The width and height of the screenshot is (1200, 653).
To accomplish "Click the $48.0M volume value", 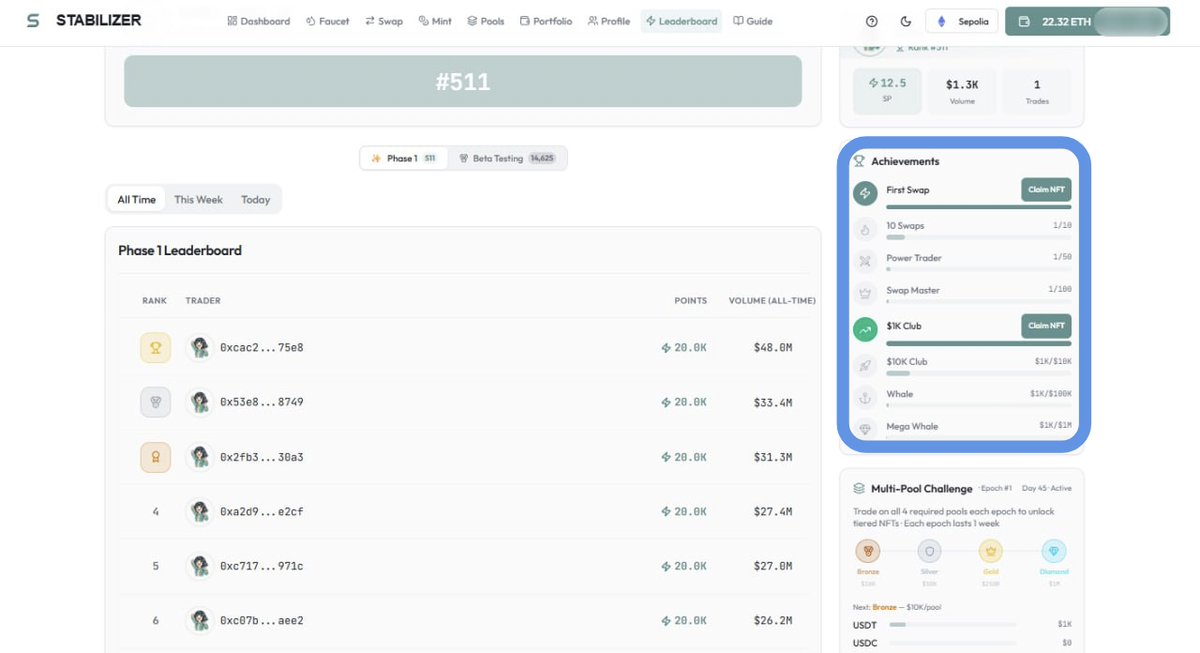I will [773, 348].
